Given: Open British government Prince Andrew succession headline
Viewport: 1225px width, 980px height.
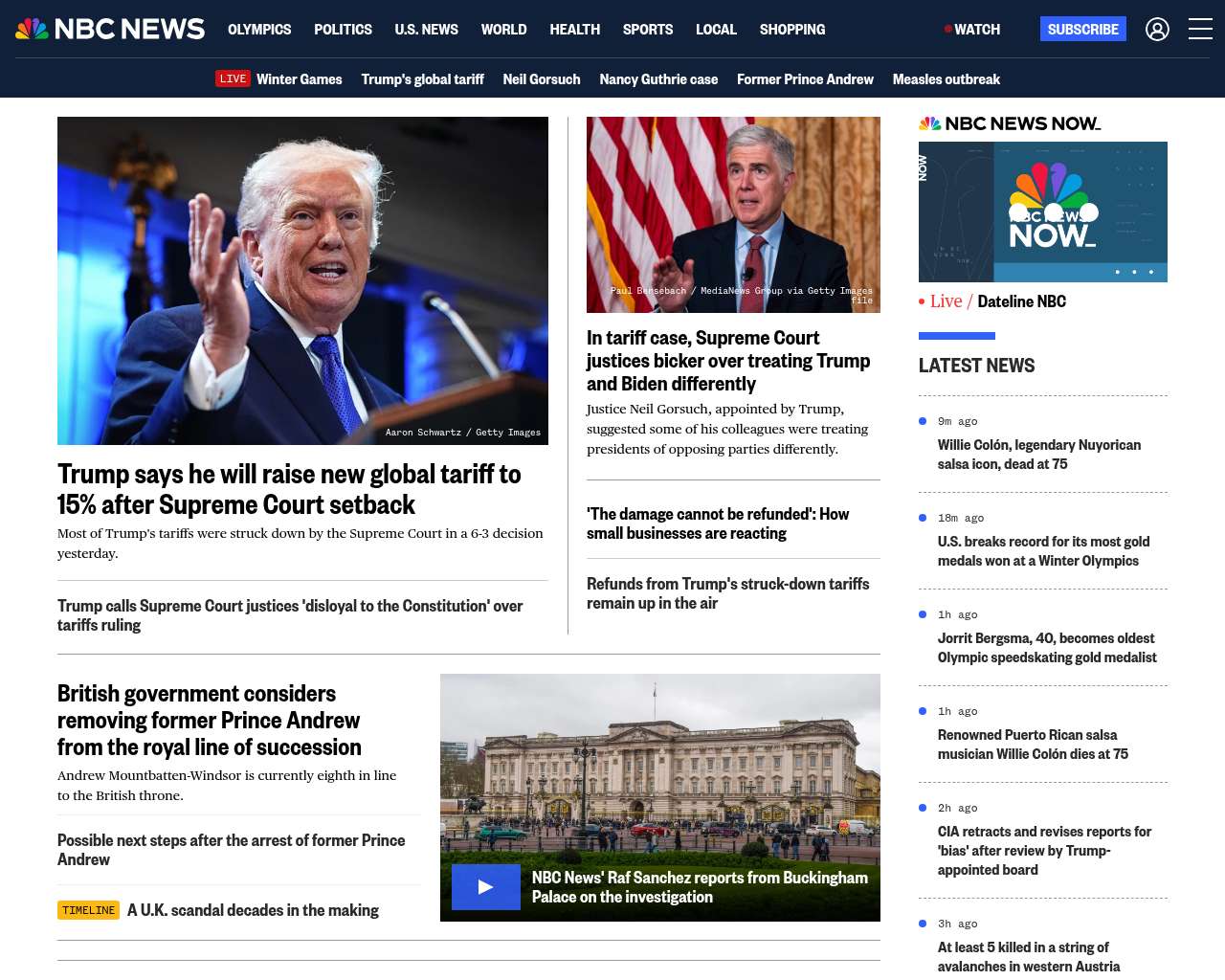Looking at the screenshot, I should [x=210, y=720].
